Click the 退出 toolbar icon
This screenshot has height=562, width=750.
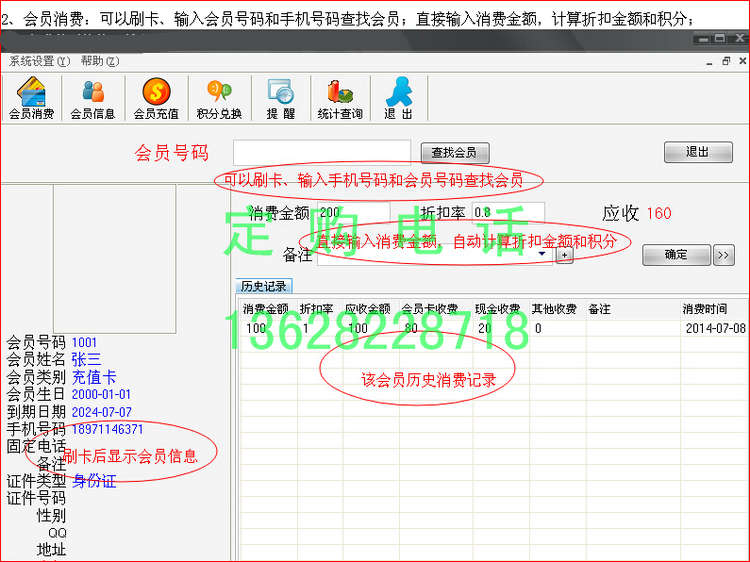point(398,98)
